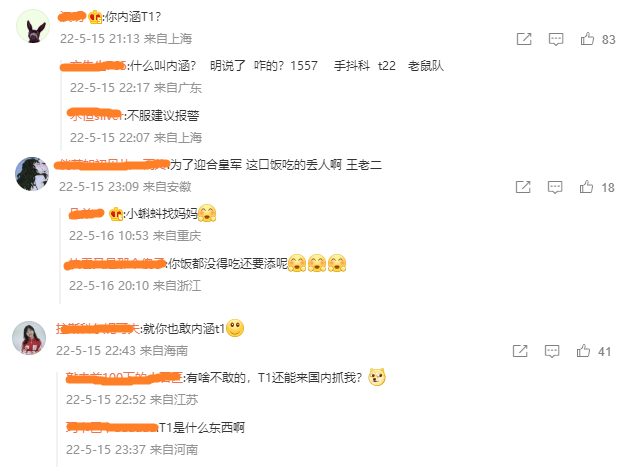Share the comment posted from 安徽
This screenshot has width=639, height=473.
[x=523, y=187]
